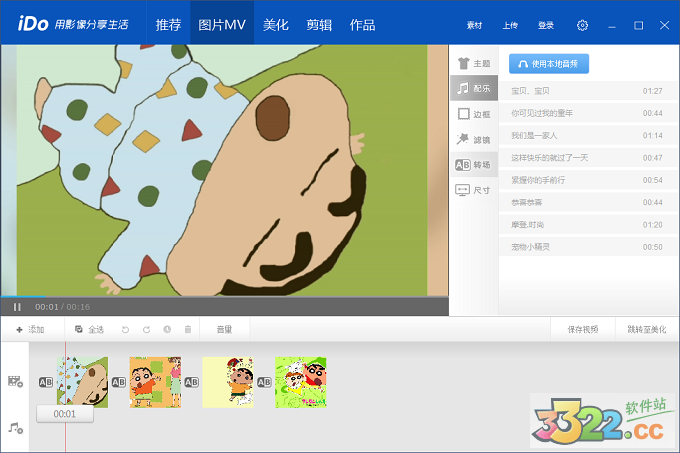680x453 pixels.
Task: Click 使用本地音频 button
Action: coord(549,63)
